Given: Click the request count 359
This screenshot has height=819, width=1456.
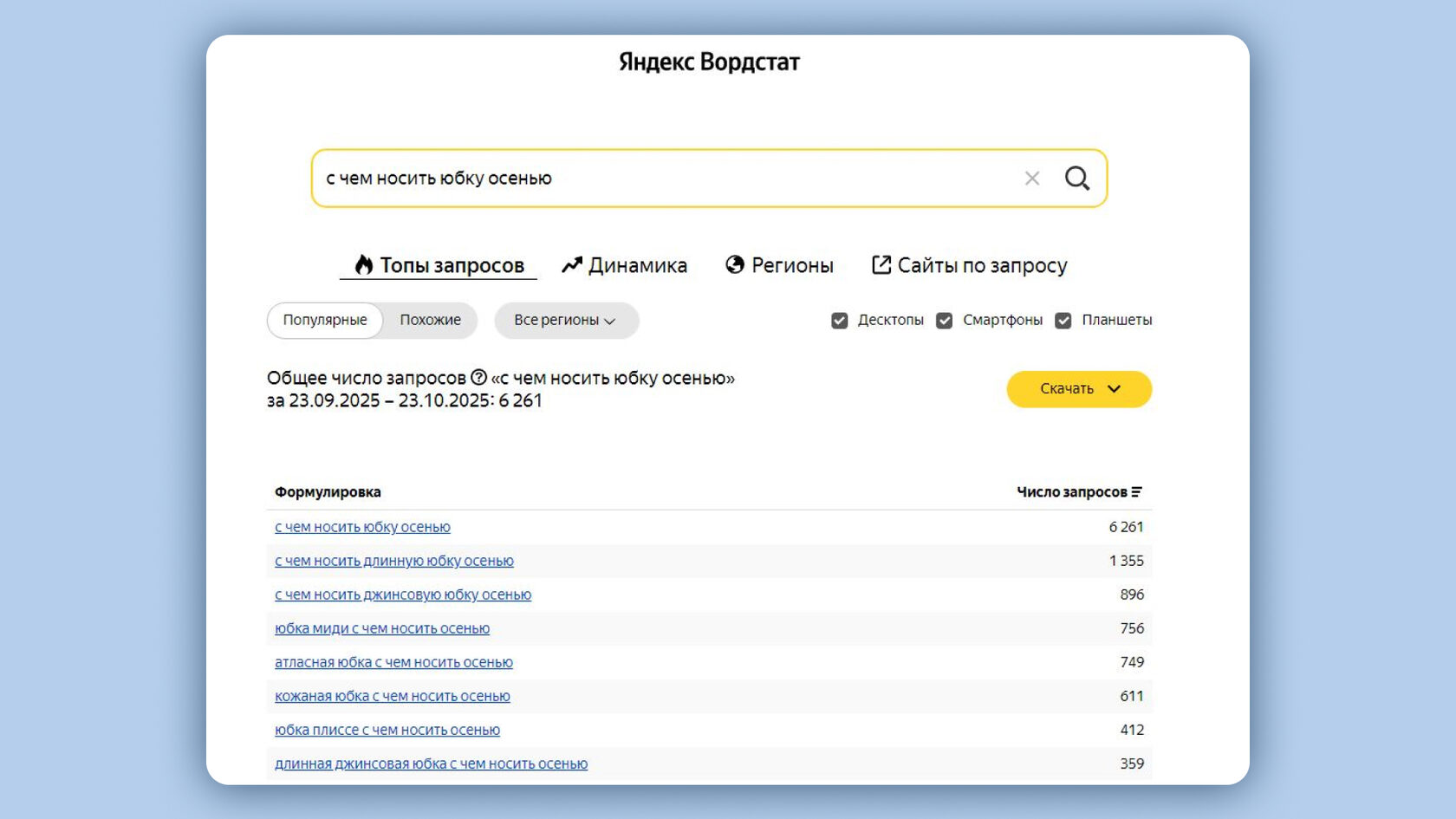Looking at the screenshot, I should tap(1132, 764).
